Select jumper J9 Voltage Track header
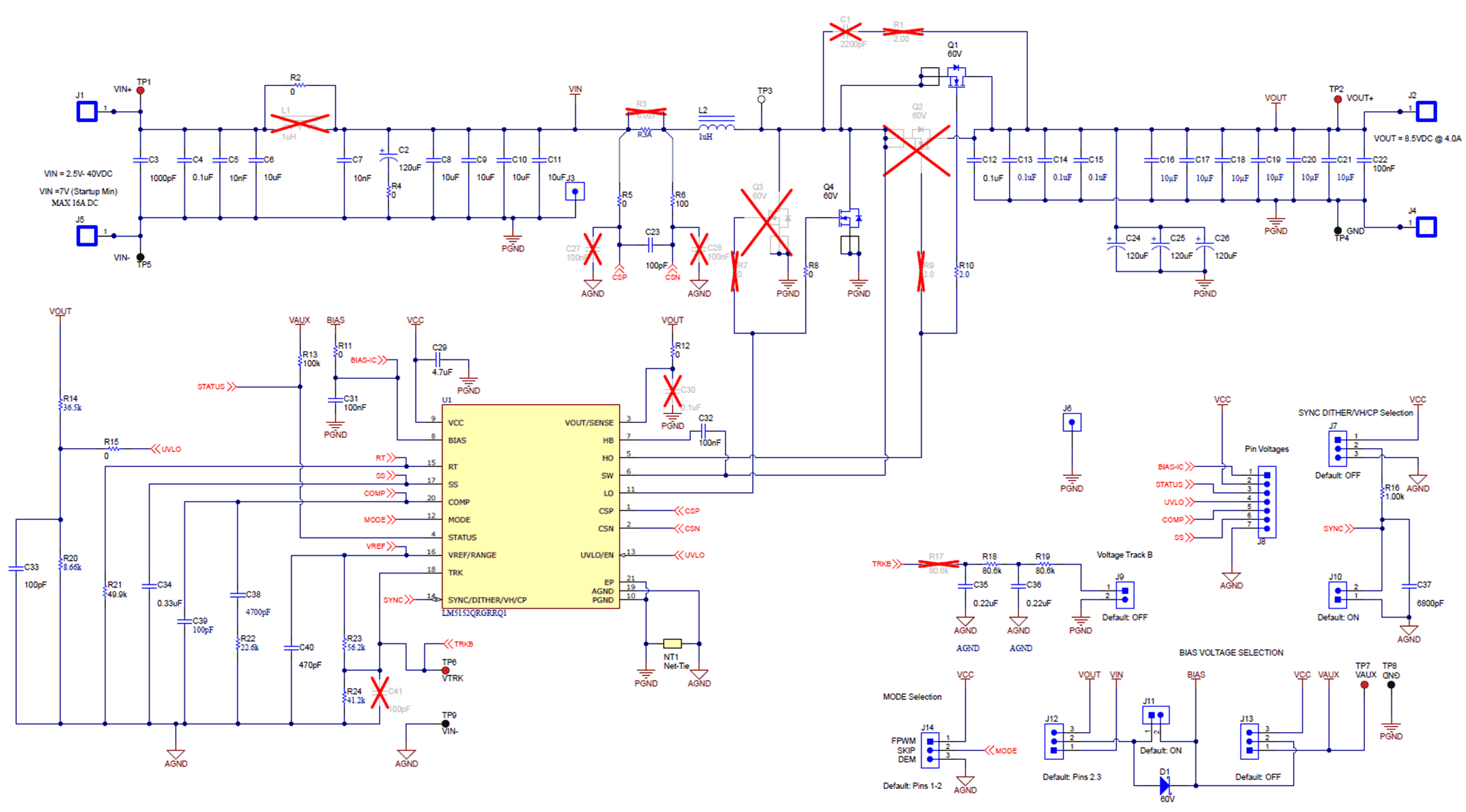Viewport: 1466px width, 812px height. coord(1125,595)
